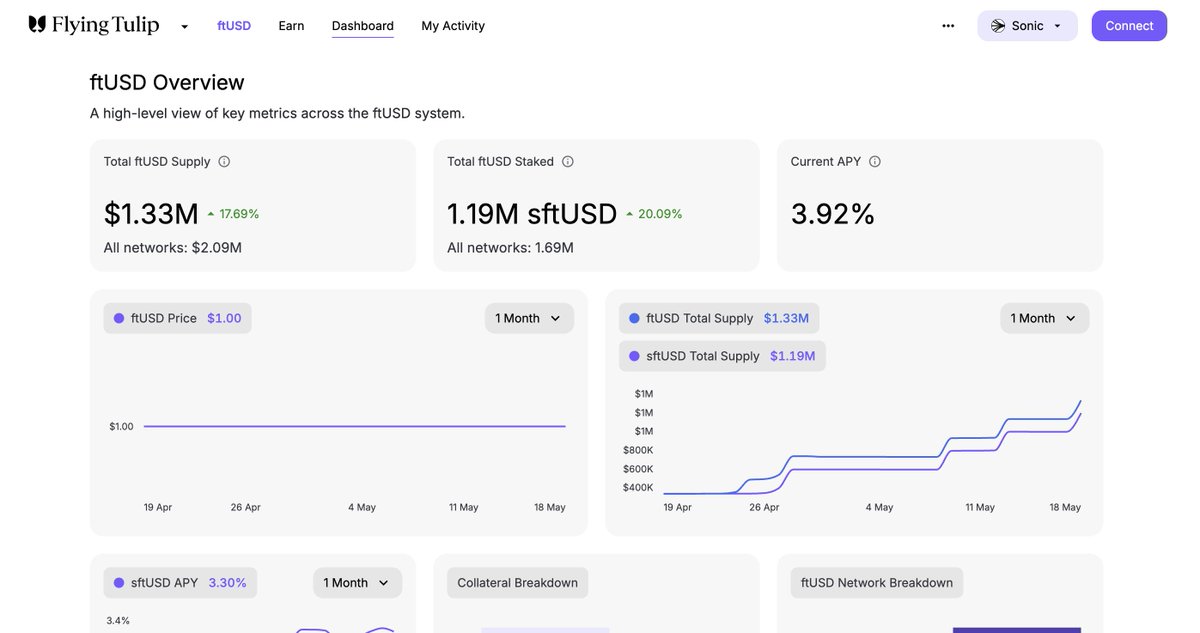This screenshot has width=1200, height=633.
Task: Click the Sonic network logo icon
Action: pos(997,26)
